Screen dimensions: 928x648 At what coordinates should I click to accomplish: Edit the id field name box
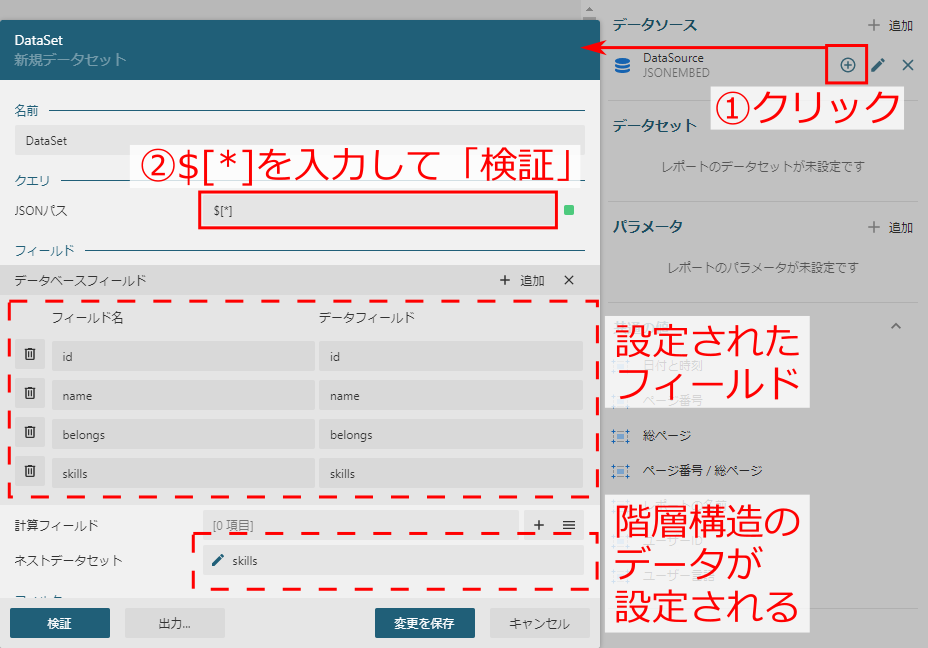pos(183,356)
